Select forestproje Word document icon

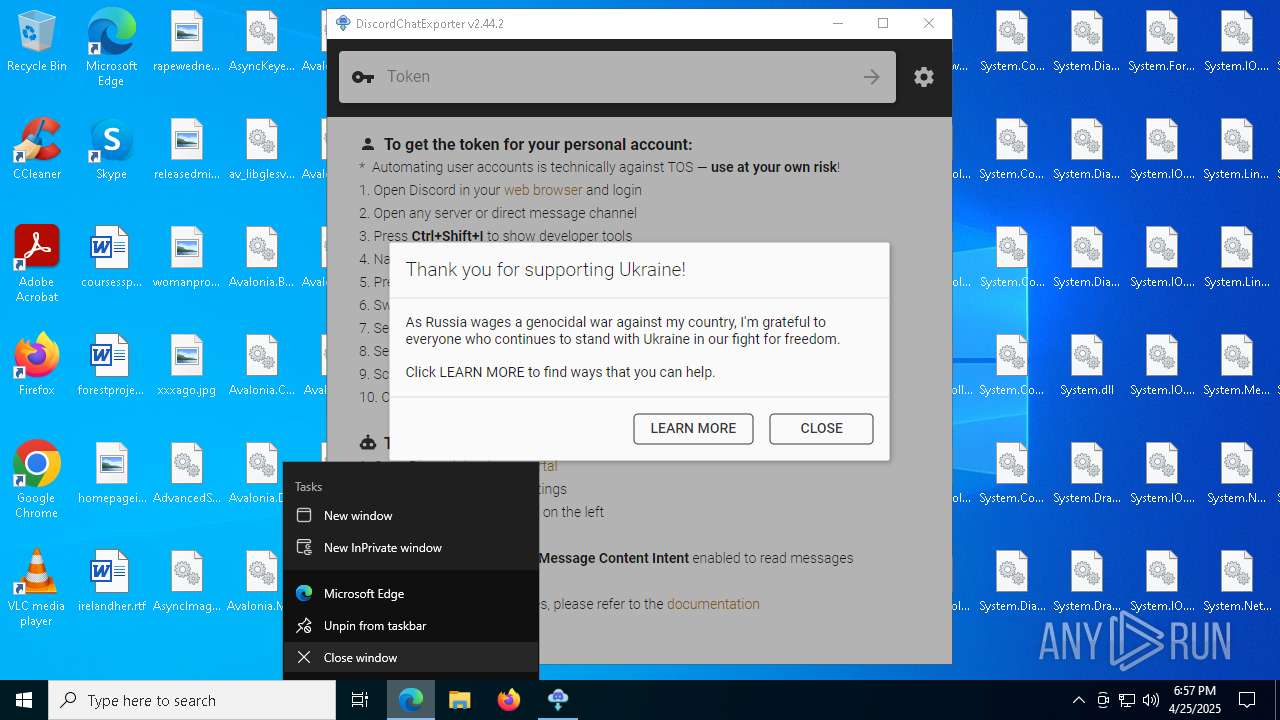(111, 365)
